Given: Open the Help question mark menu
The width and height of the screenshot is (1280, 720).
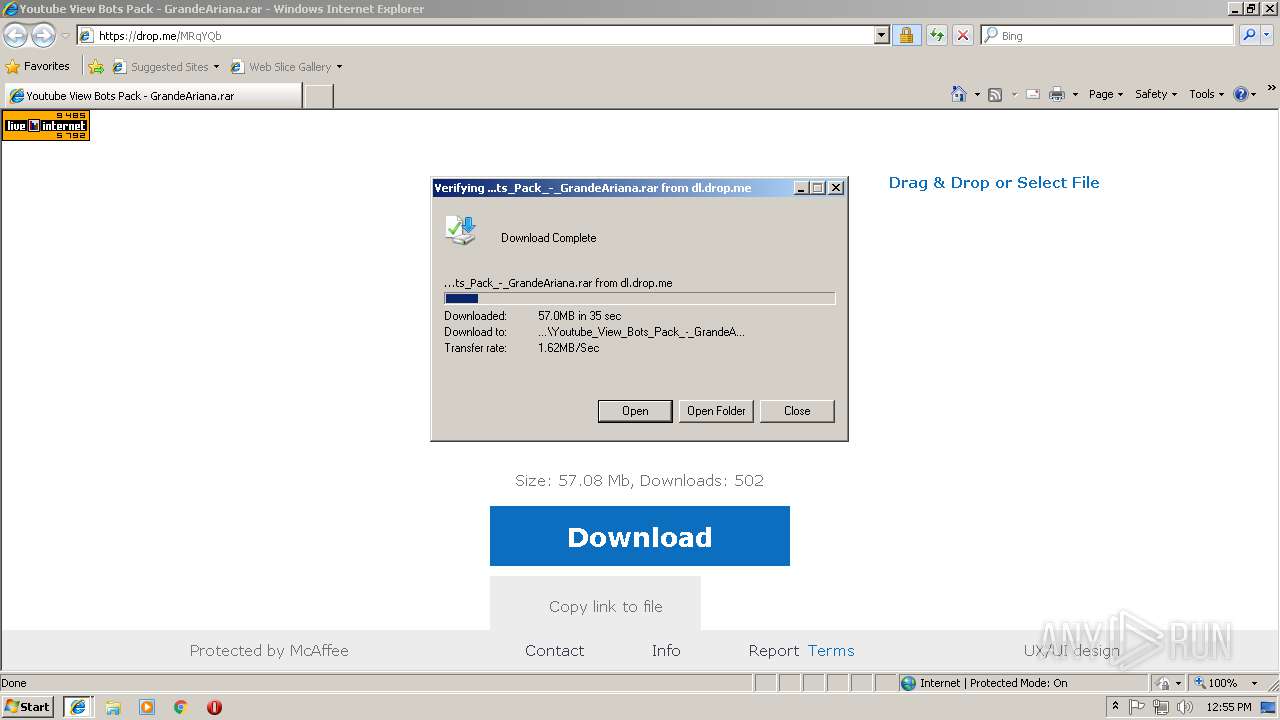Looking at the screenshot, I should 1244,94.
